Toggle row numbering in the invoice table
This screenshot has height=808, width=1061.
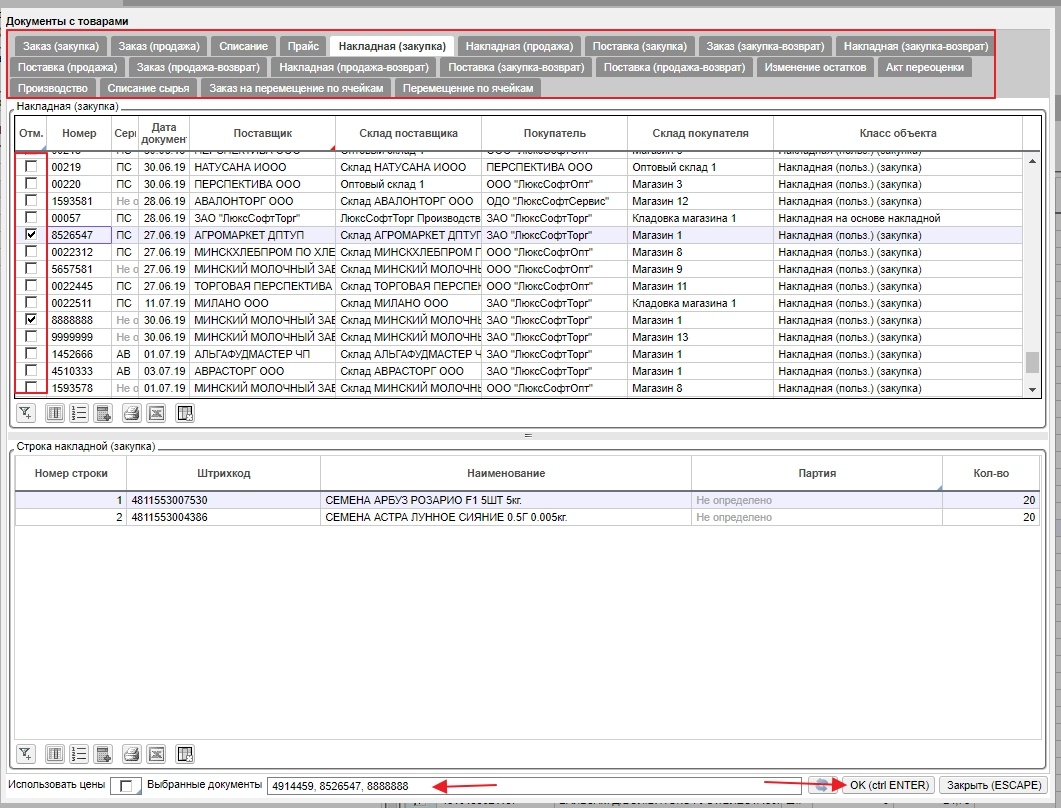pos(79,412)
